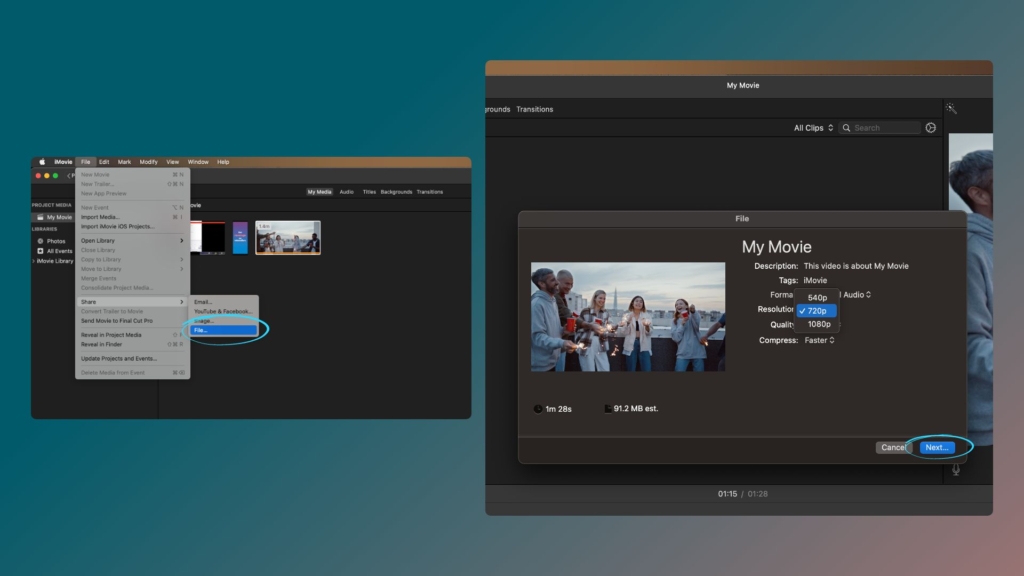
Task: Click the All Events star icon
Action: pyautogui.click(x=40, y=251)
